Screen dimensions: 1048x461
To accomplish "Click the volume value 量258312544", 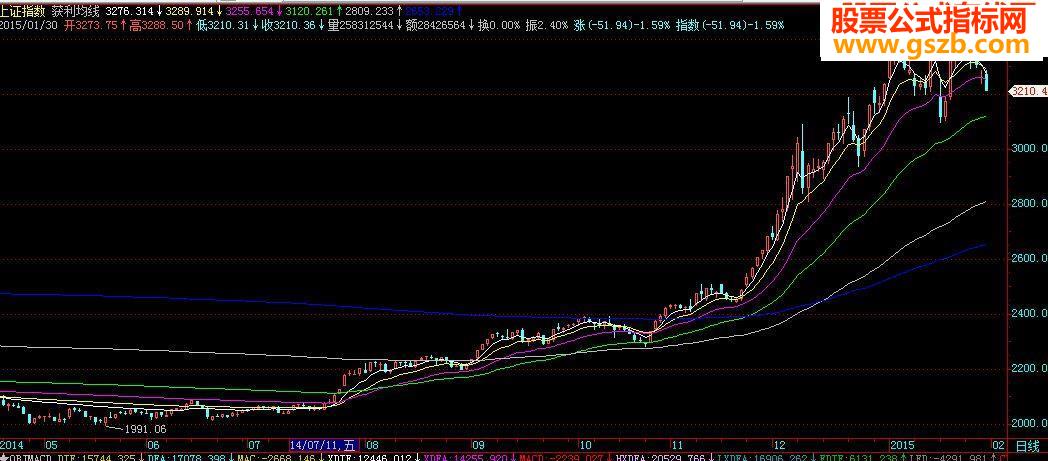I will coord(360,25).
